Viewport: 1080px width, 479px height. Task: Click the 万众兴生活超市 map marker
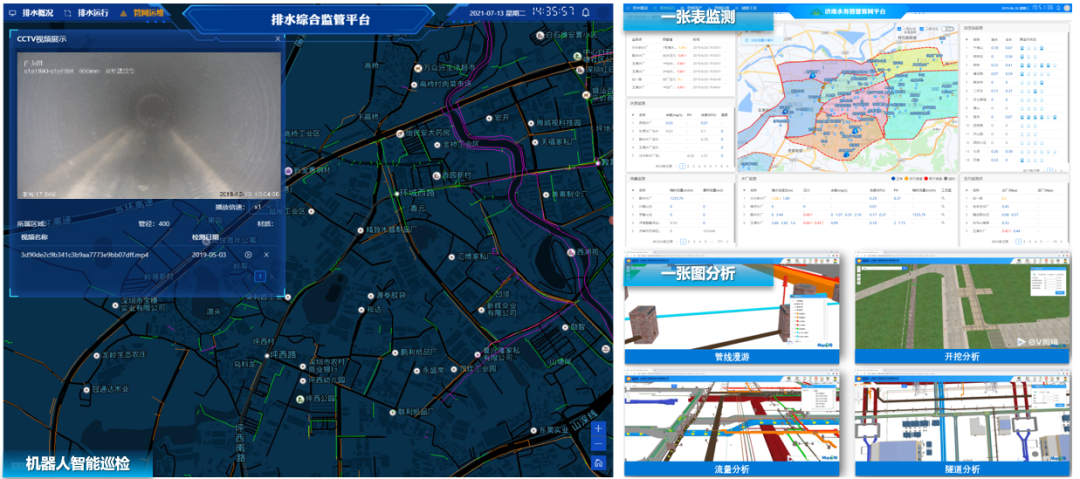(417, 68)
